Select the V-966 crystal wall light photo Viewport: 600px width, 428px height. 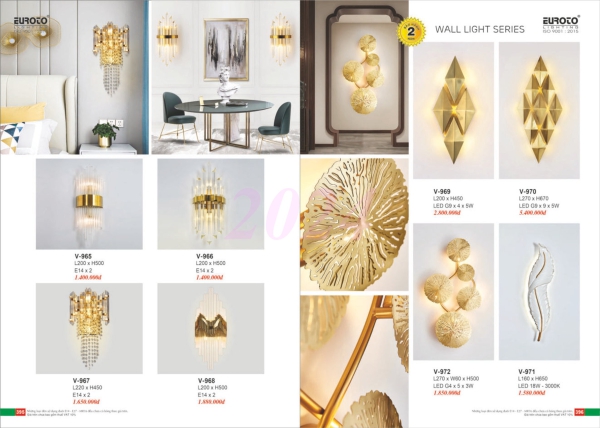(211, 204)
